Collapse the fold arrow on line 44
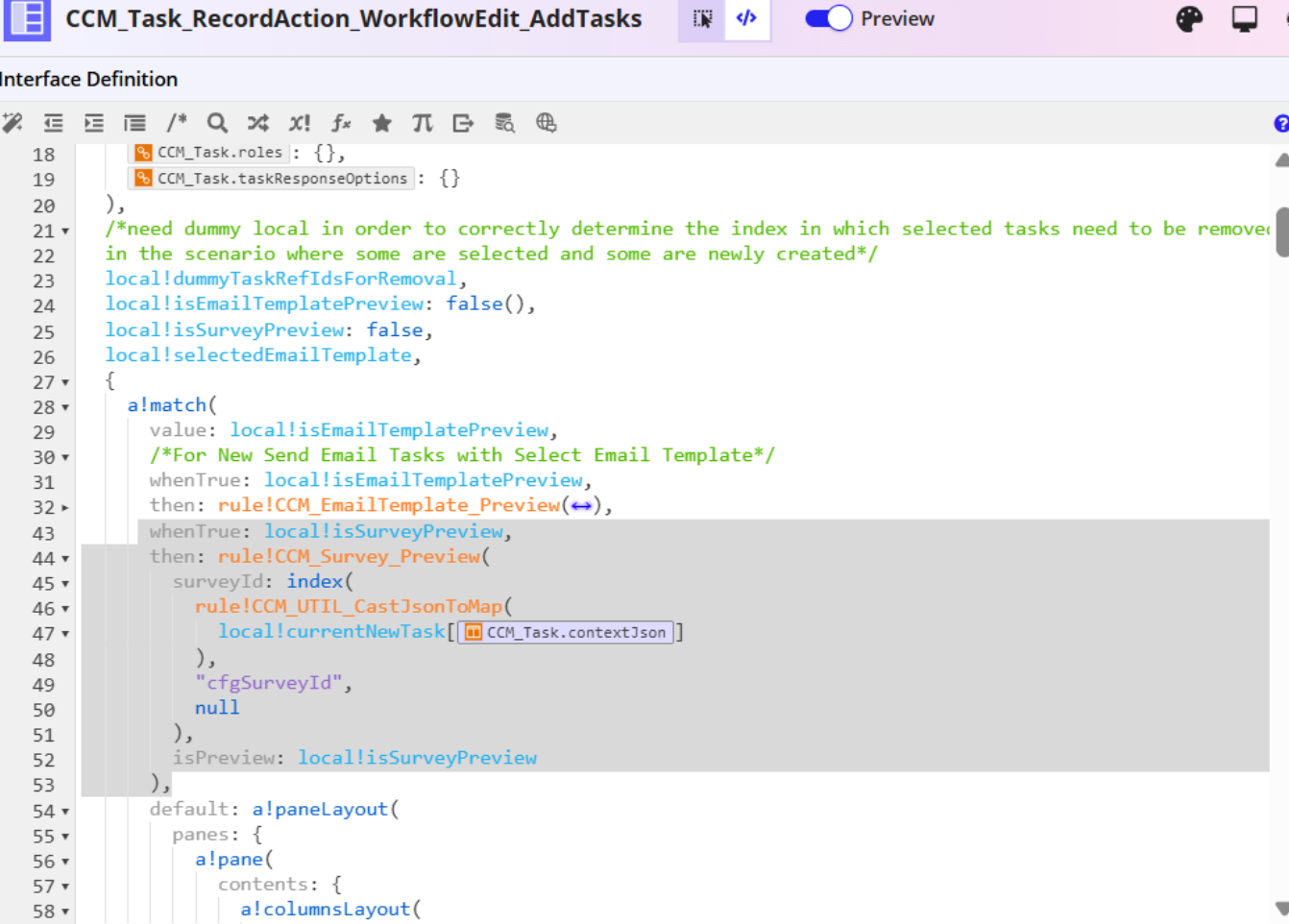Viewport: 1289px width, 924px height. [x=65, y=558]
